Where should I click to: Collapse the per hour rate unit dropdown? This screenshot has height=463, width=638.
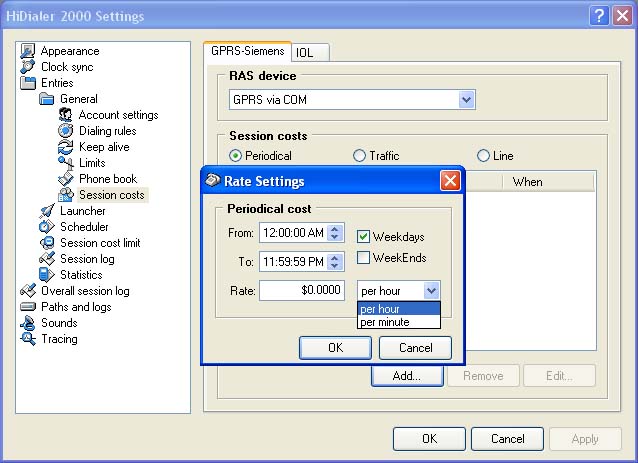(431, 290)
